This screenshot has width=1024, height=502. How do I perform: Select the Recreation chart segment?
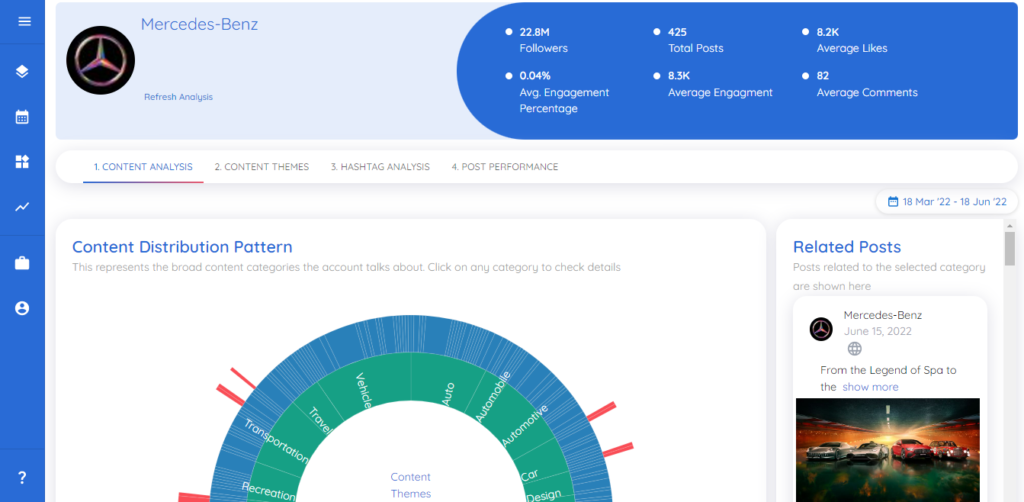point(268,490)
